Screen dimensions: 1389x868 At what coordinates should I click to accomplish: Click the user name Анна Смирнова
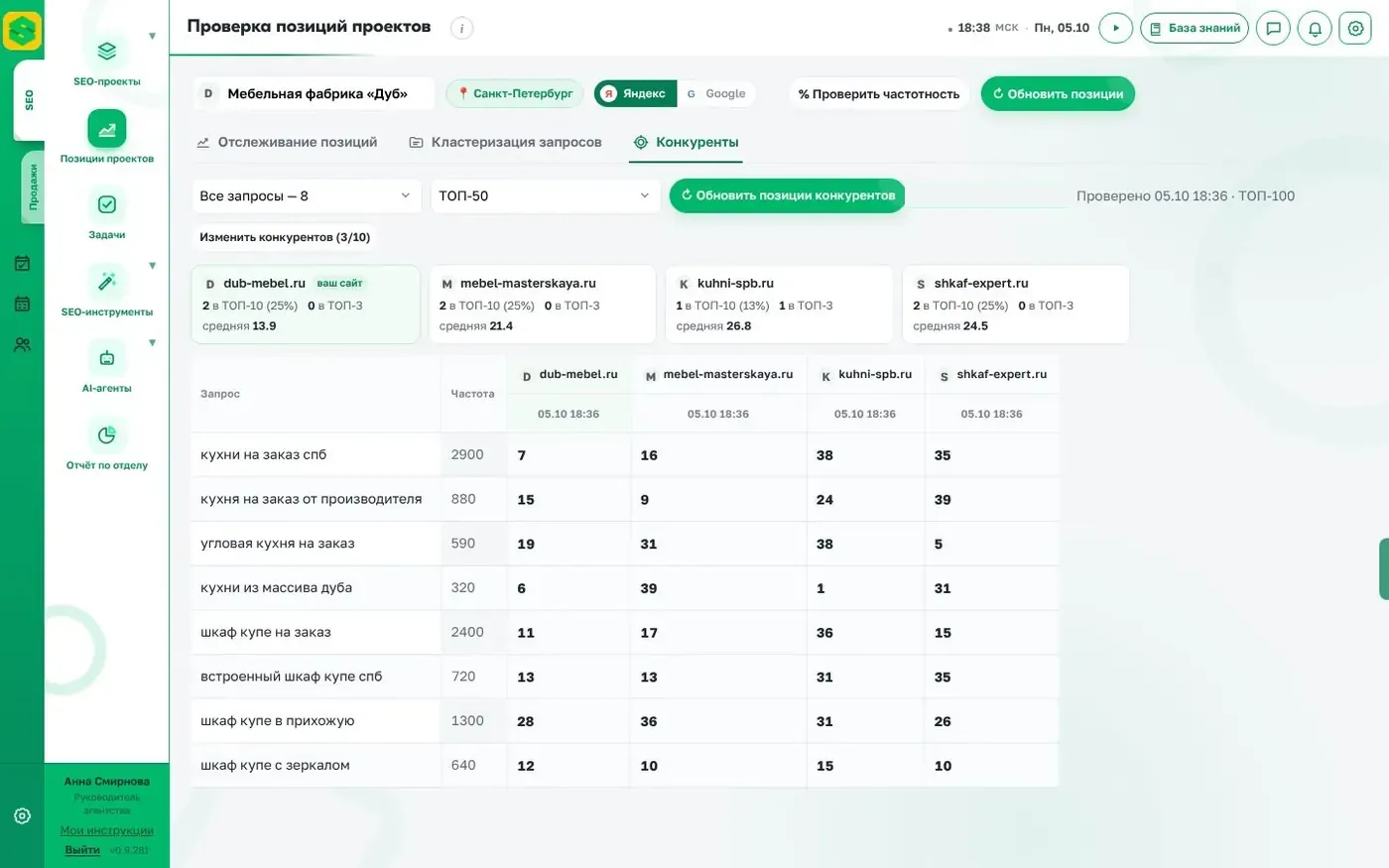pyautogui.click(x=107, y=782)
